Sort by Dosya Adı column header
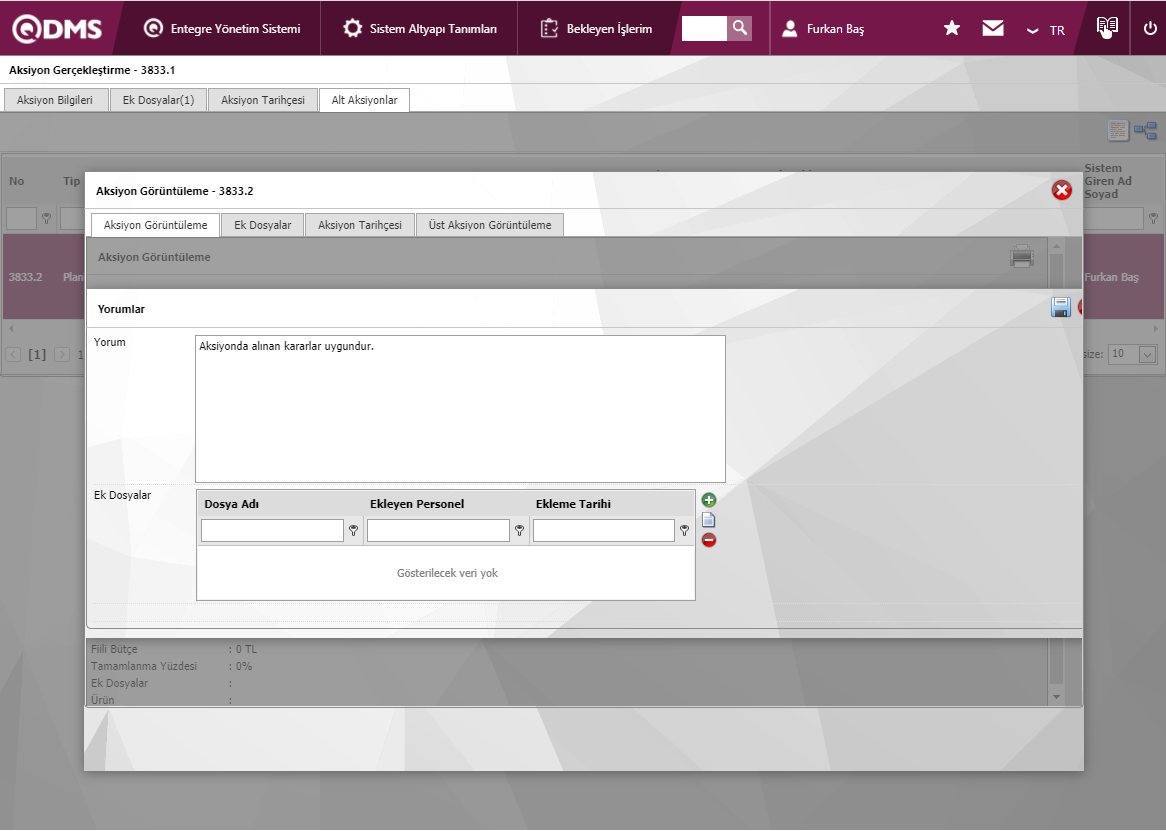 point(232,504)
